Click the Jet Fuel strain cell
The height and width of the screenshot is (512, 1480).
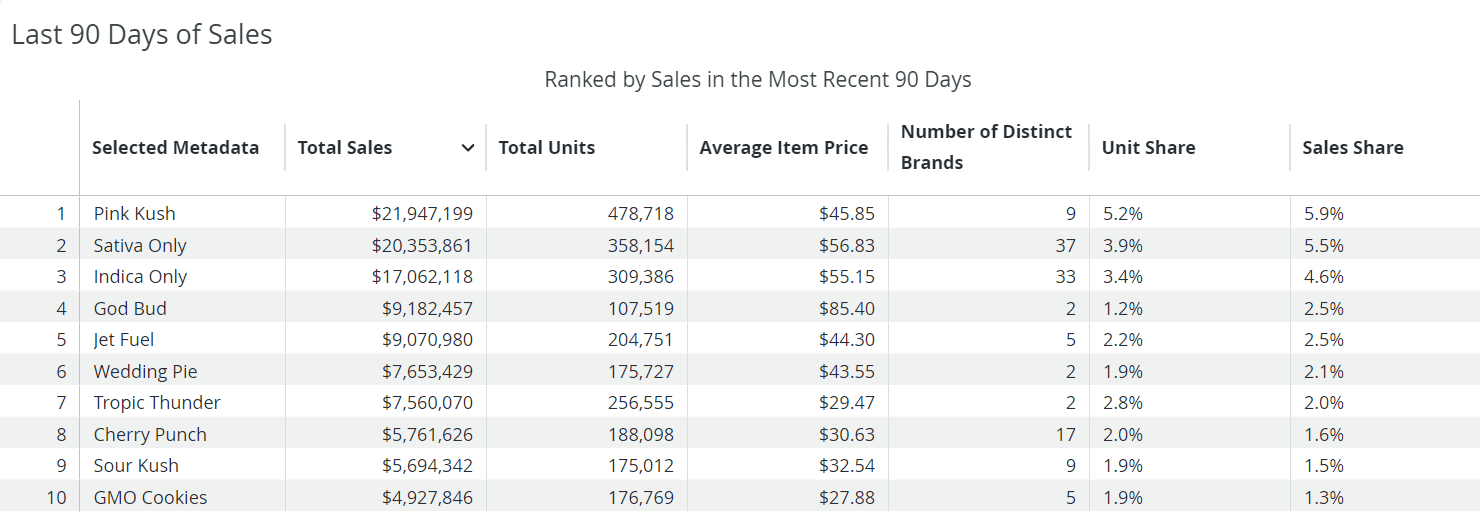pos(124,339)
